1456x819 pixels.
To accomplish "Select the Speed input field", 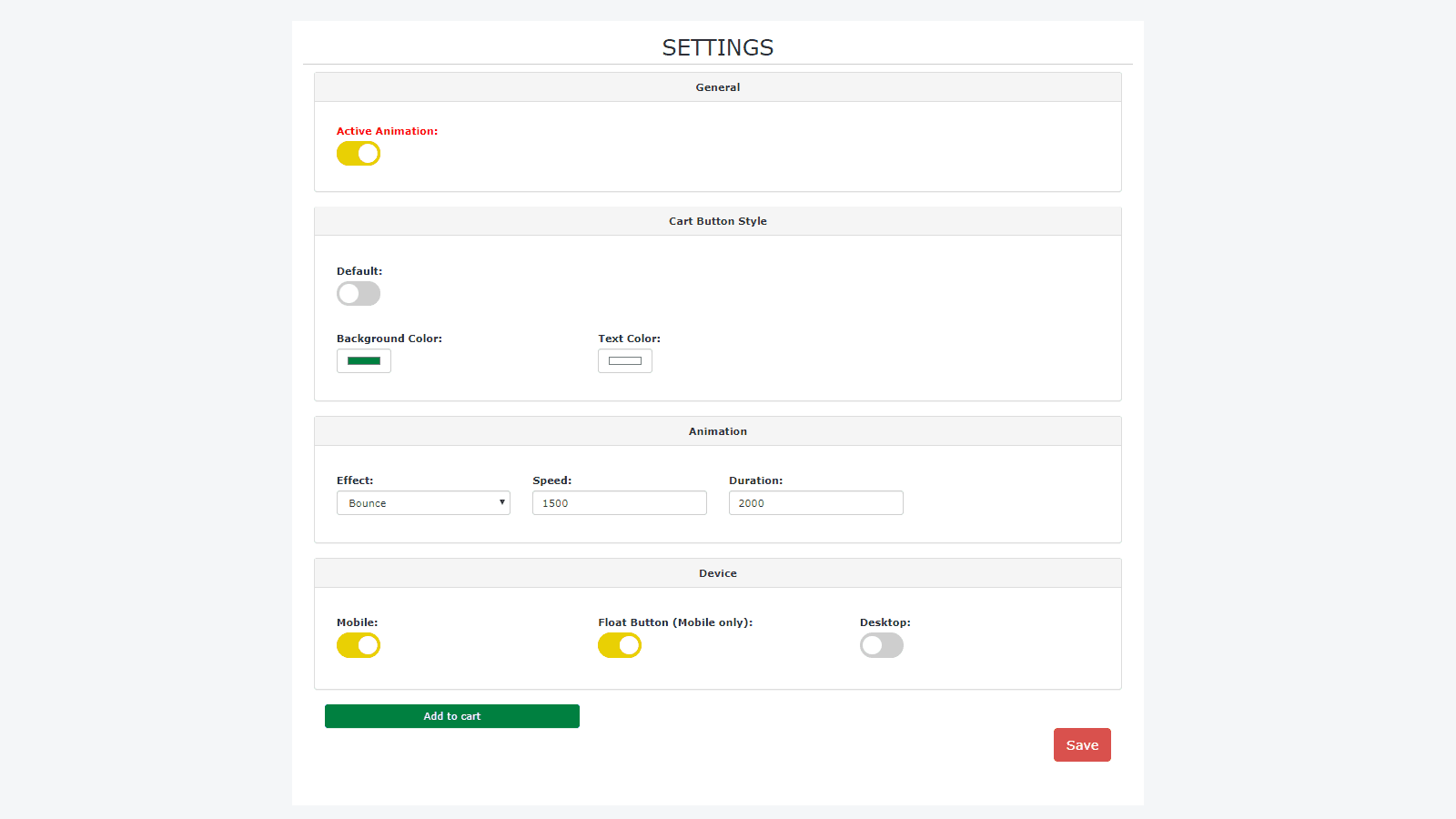I will point(619,502).
